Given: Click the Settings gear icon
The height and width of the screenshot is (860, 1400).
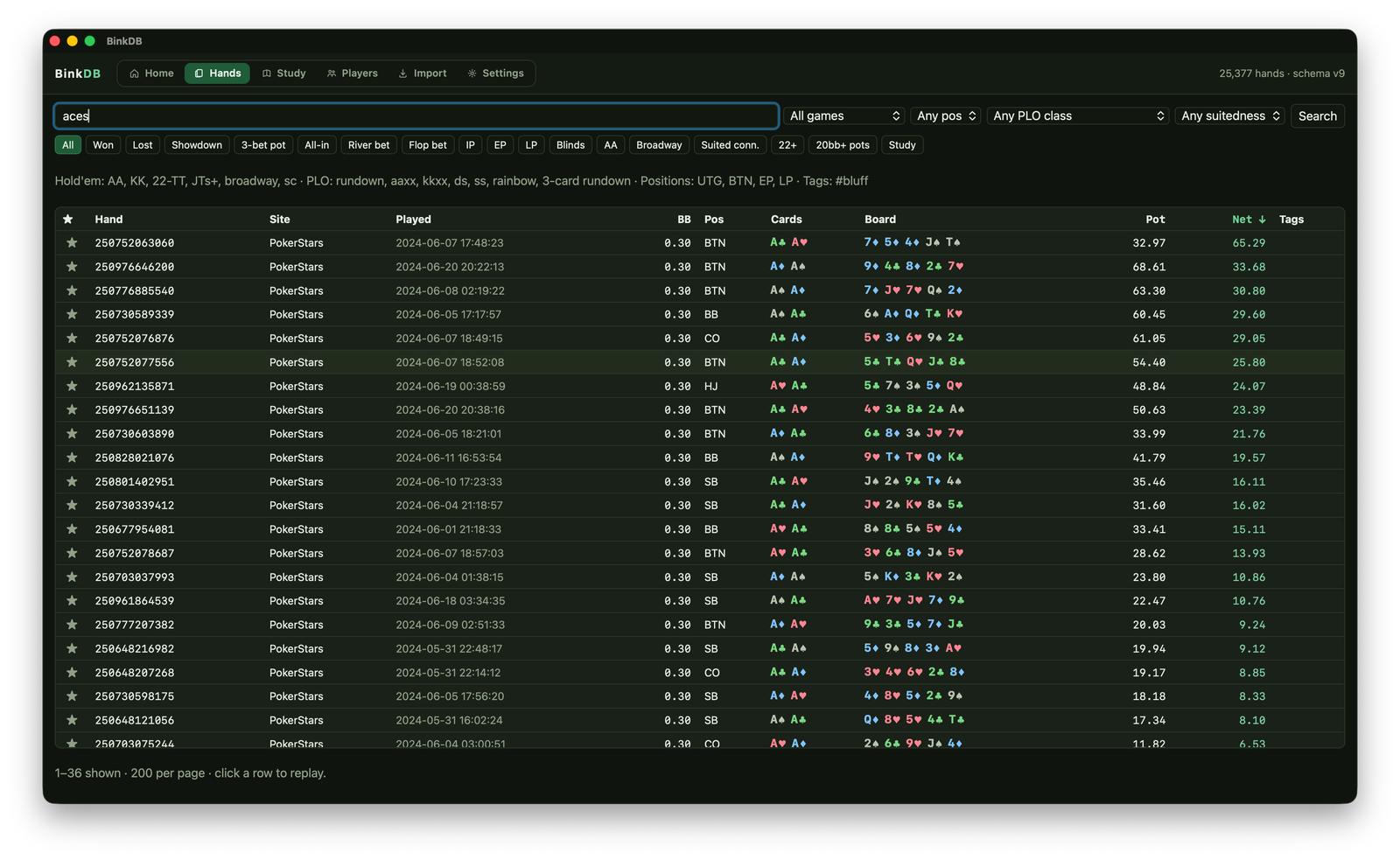Looking at the screenshot, I should pos(472,73).
